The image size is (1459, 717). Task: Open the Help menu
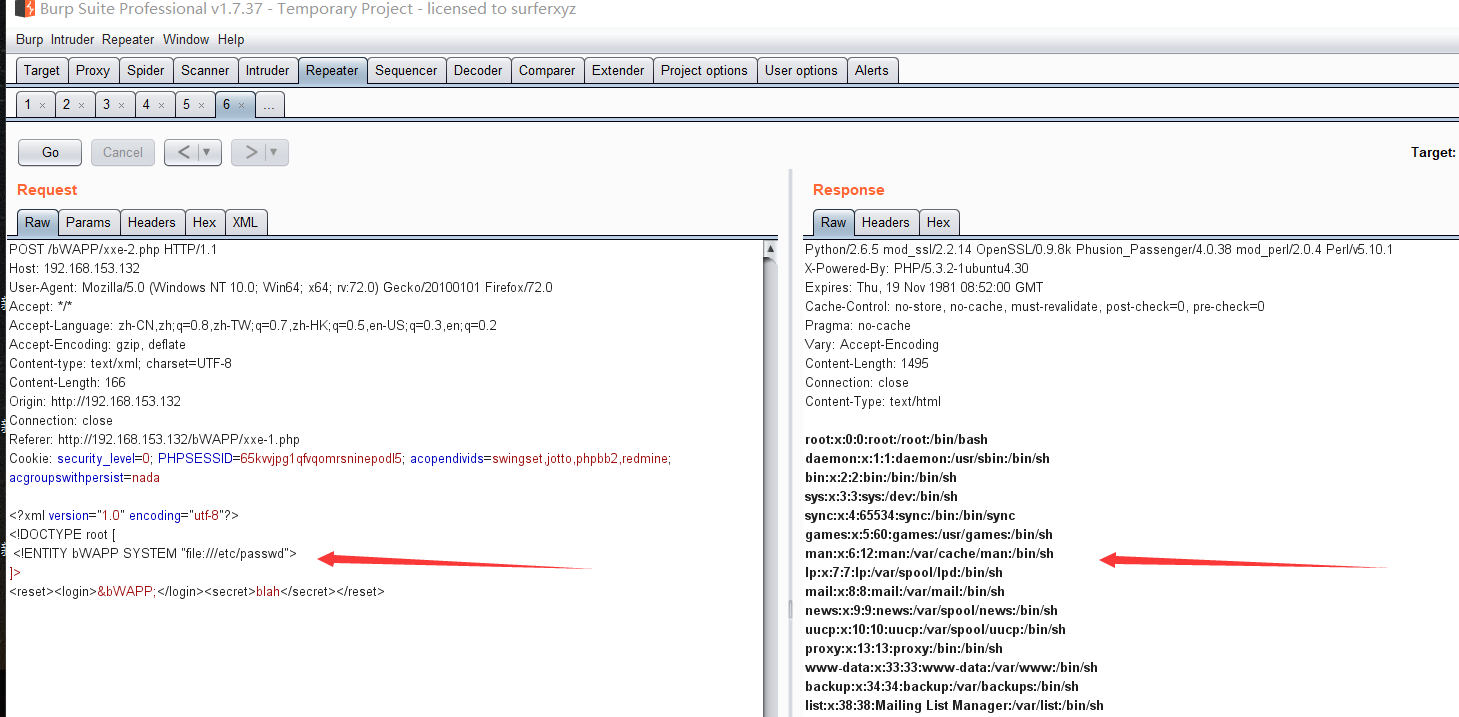tap(231, 40)
